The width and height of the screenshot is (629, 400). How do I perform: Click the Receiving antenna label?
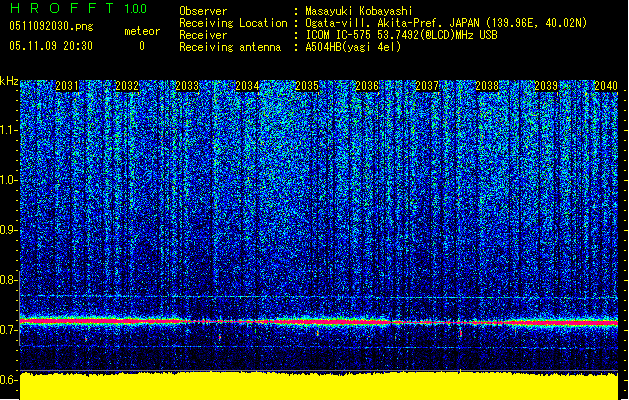[x=230, y=47]
